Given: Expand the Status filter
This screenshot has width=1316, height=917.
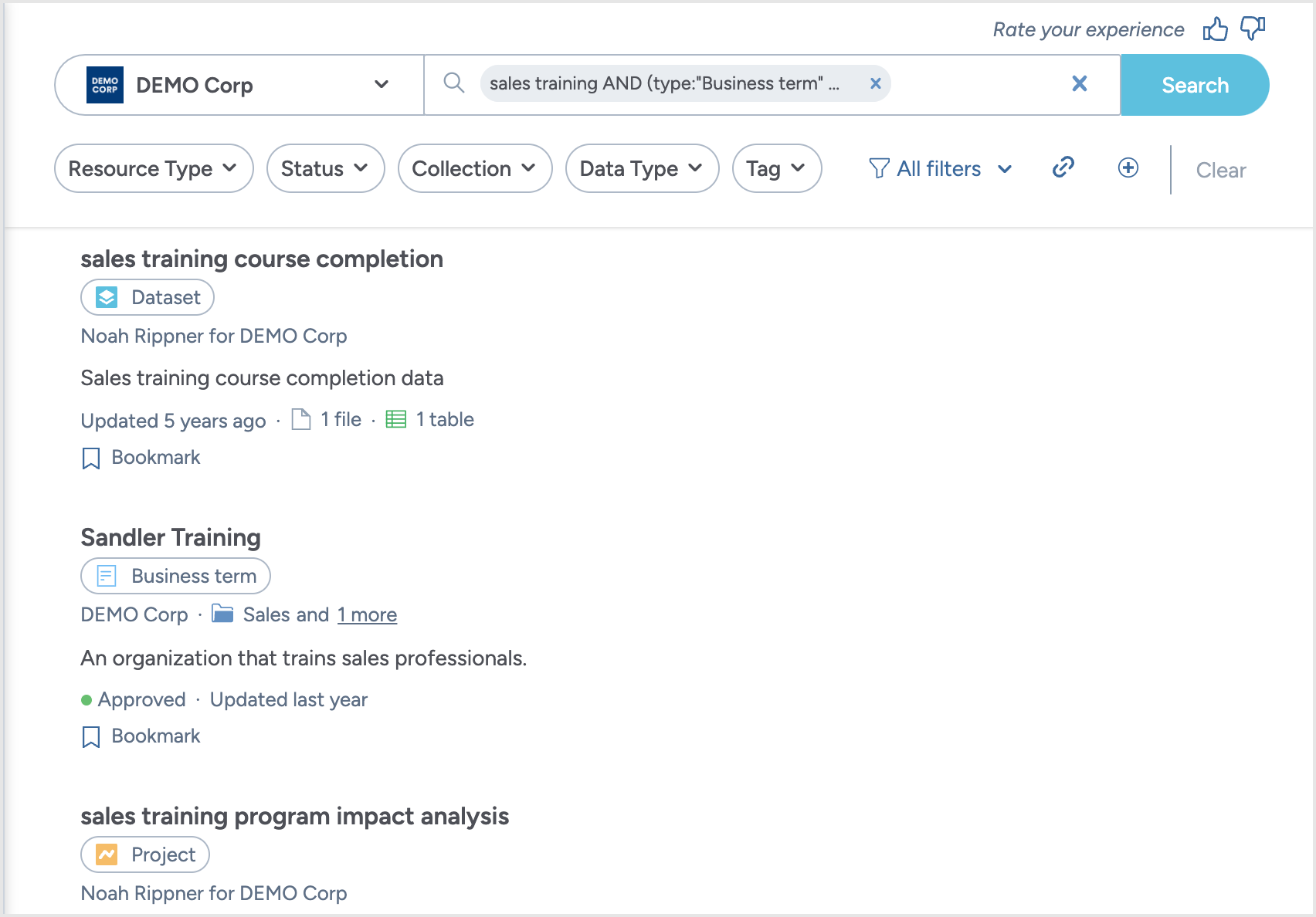Looking at the screenshot, I should (325, 168).
